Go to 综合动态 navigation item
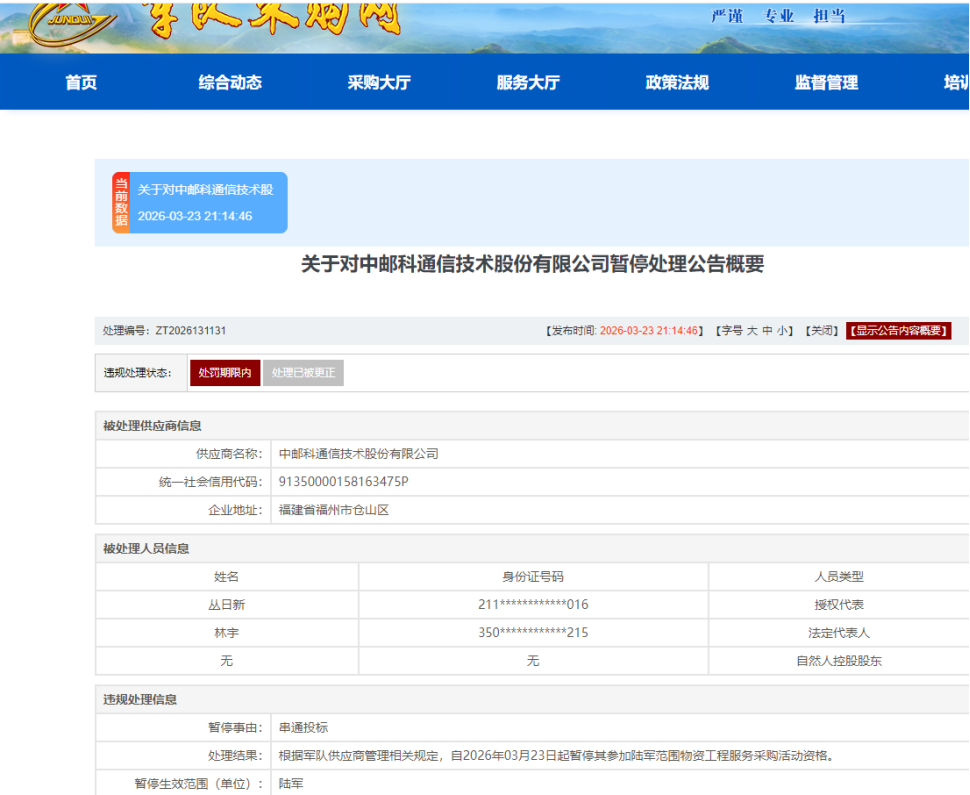 coord(230,83)
